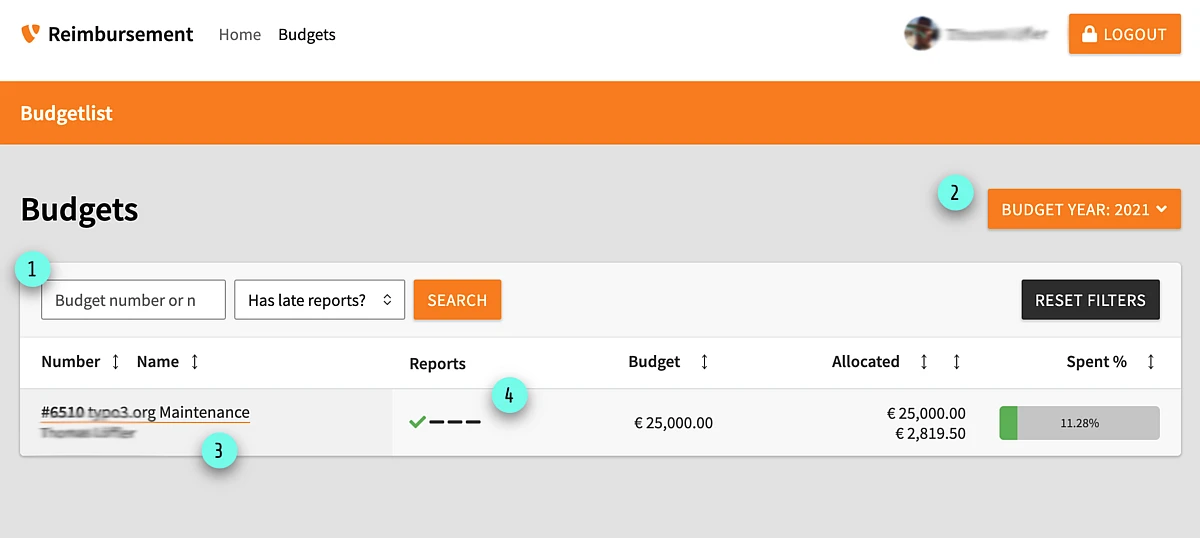The image size is (1200, 538).
Task: Click the user avatar picture
Action: (920, 34)
